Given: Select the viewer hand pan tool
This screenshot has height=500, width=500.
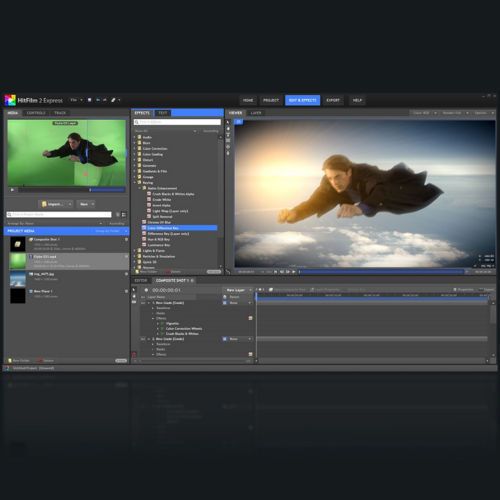Looking at the screenshot, I should [228, 128].
